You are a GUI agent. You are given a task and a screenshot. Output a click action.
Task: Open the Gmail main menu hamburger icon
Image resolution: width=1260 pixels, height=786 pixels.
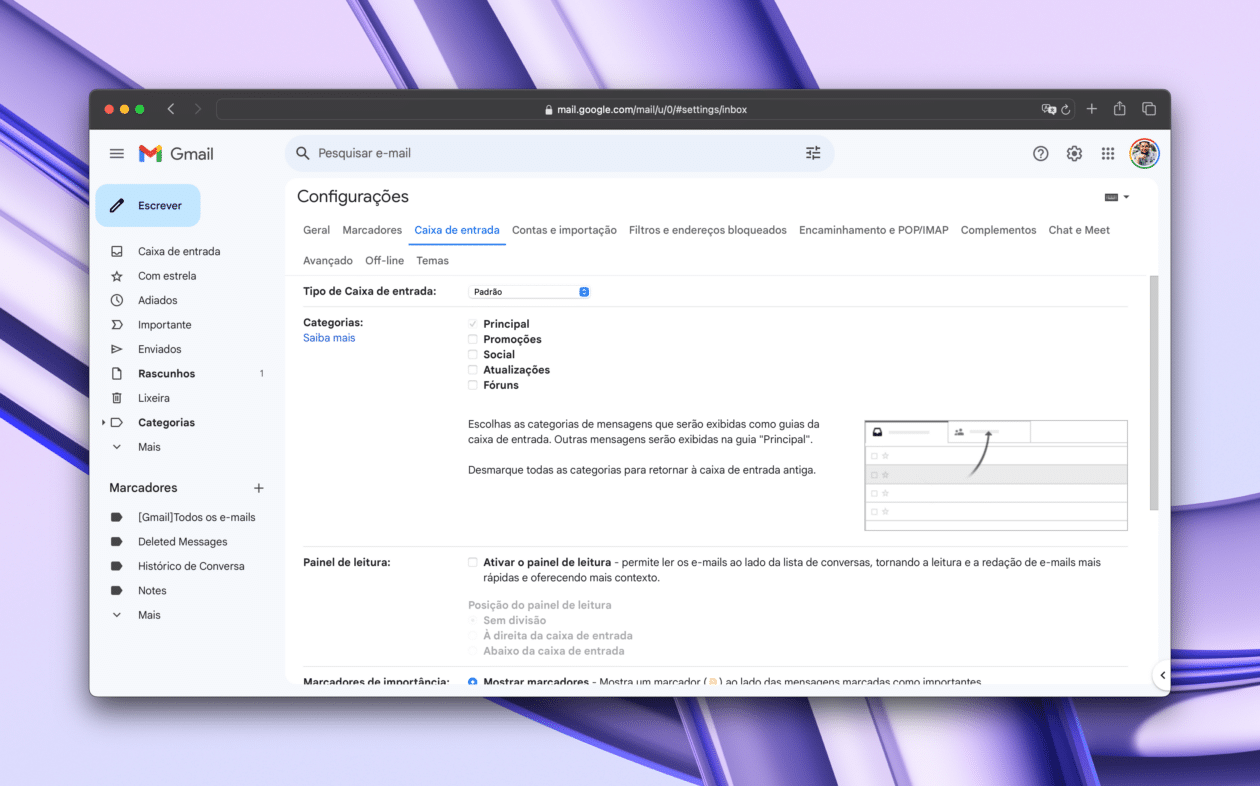pos(117,154)
